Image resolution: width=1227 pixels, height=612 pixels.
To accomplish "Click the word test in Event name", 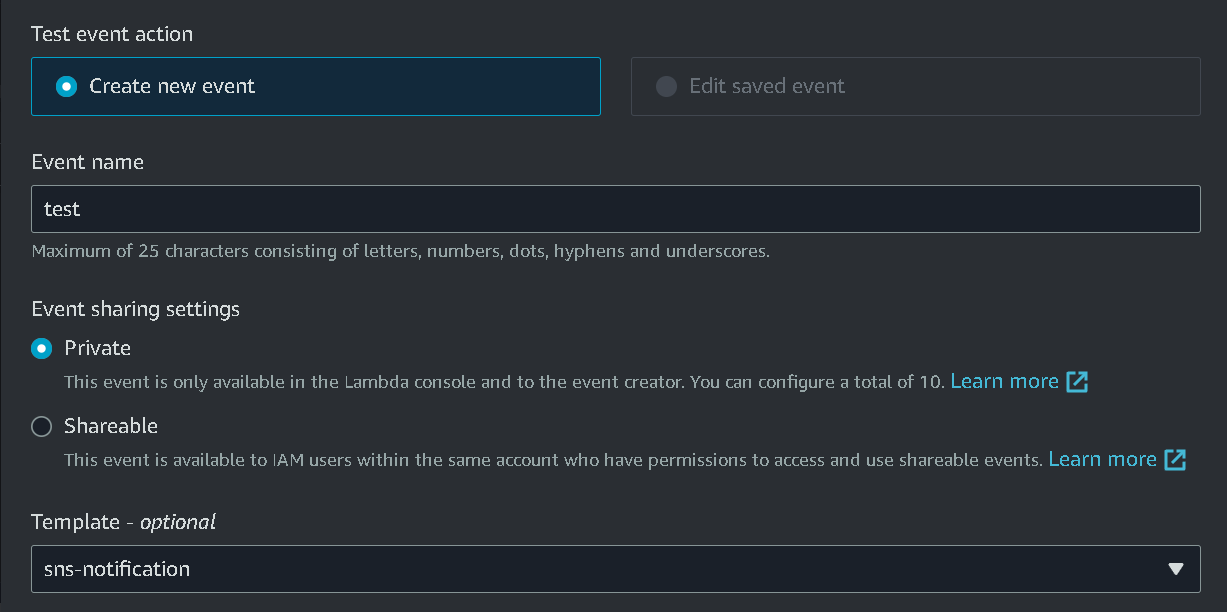I will pos(62,210).
